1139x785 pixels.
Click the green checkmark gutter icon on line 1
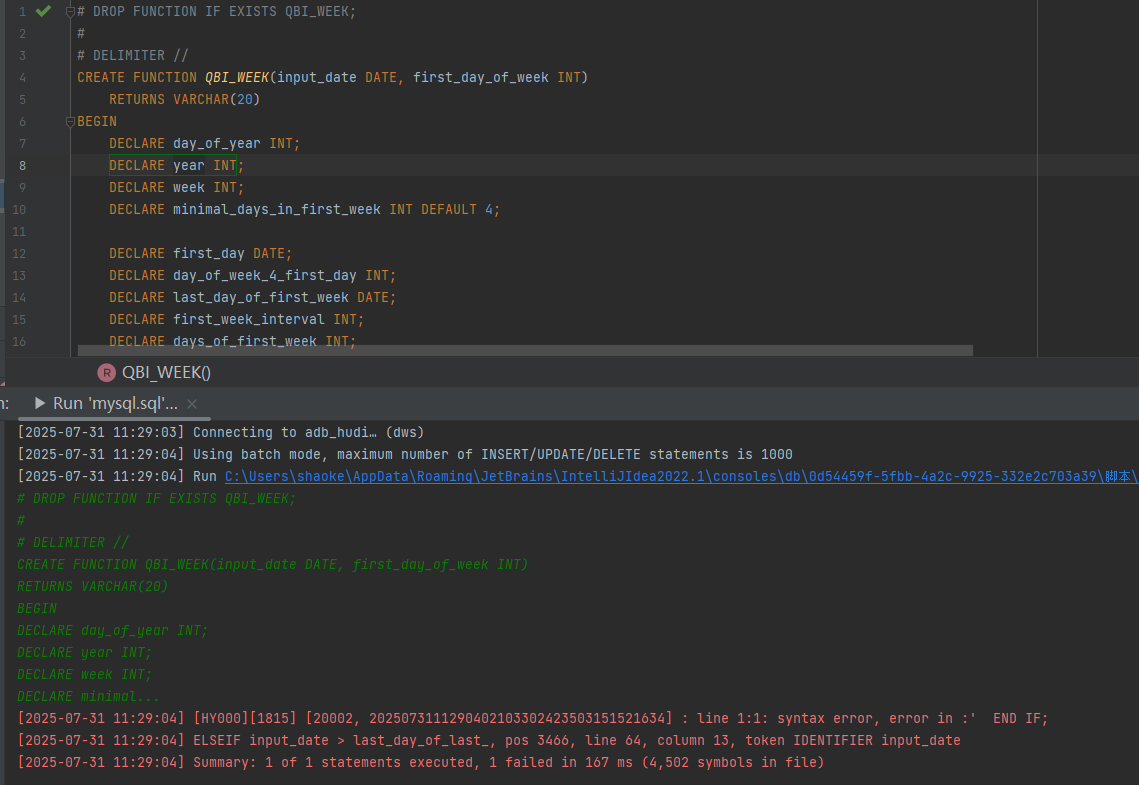43,11
